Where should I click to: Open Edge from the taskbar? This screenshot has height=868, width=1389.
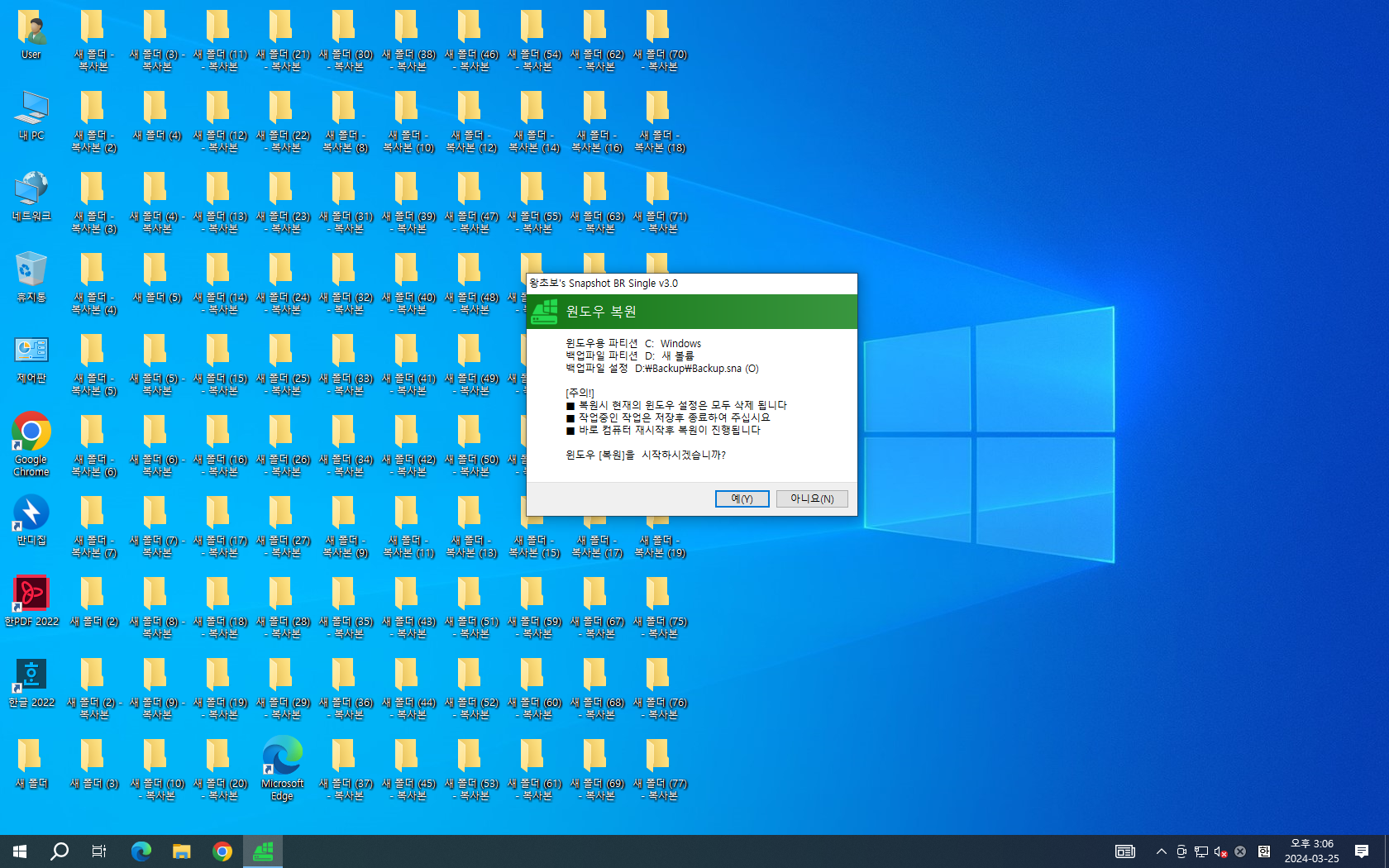point(141,851)
